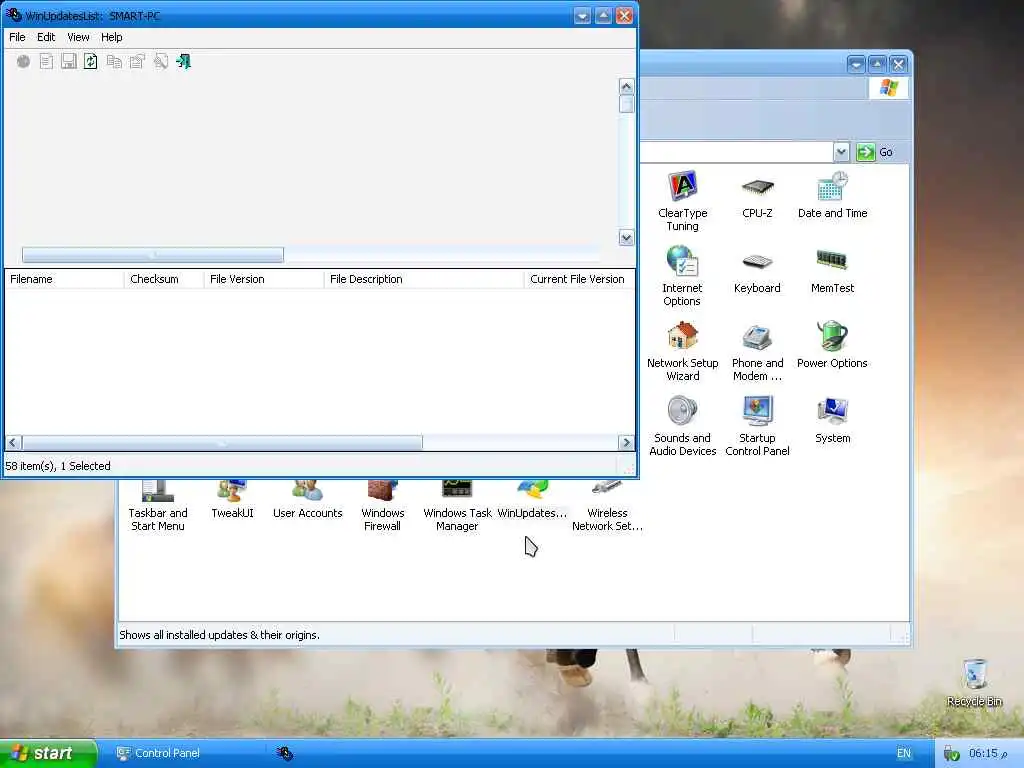Maximize the WinUpdatesList window

(x=603, y=16)
